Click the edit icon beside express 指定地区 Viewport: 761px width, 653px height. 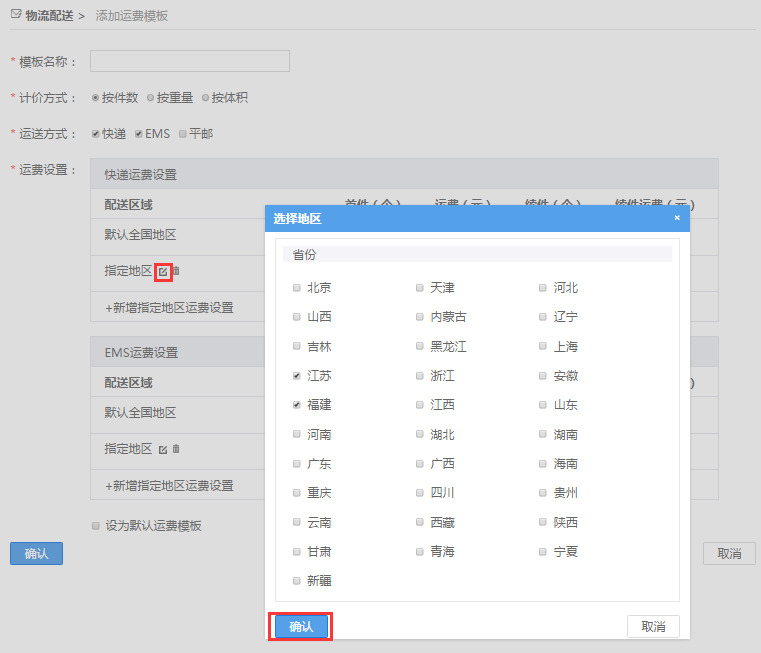point(163,271)
